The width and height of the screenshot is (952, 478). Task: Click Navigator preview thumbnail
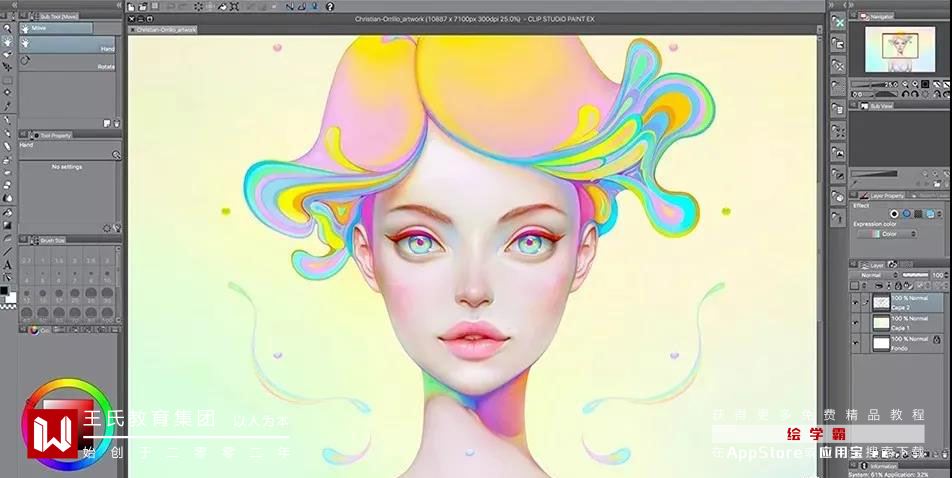[x=900, y=49]
